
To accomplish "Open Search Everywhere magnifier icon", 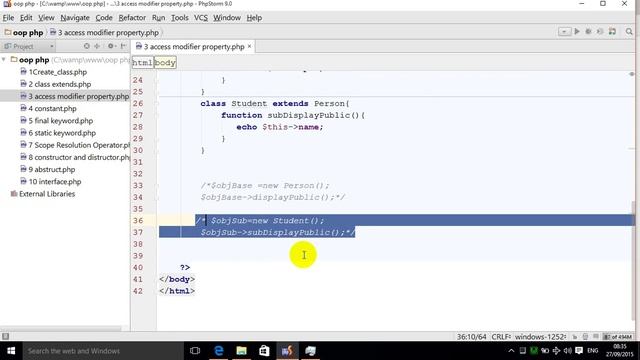I will click(x=629, y=31).
